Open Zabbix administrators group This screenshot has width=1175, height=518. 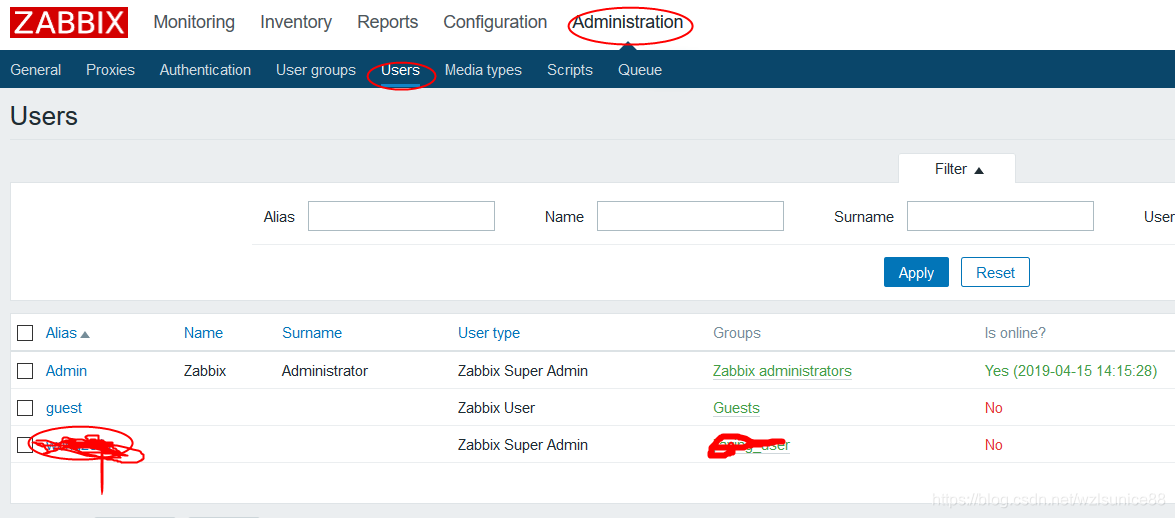point(782,370)
